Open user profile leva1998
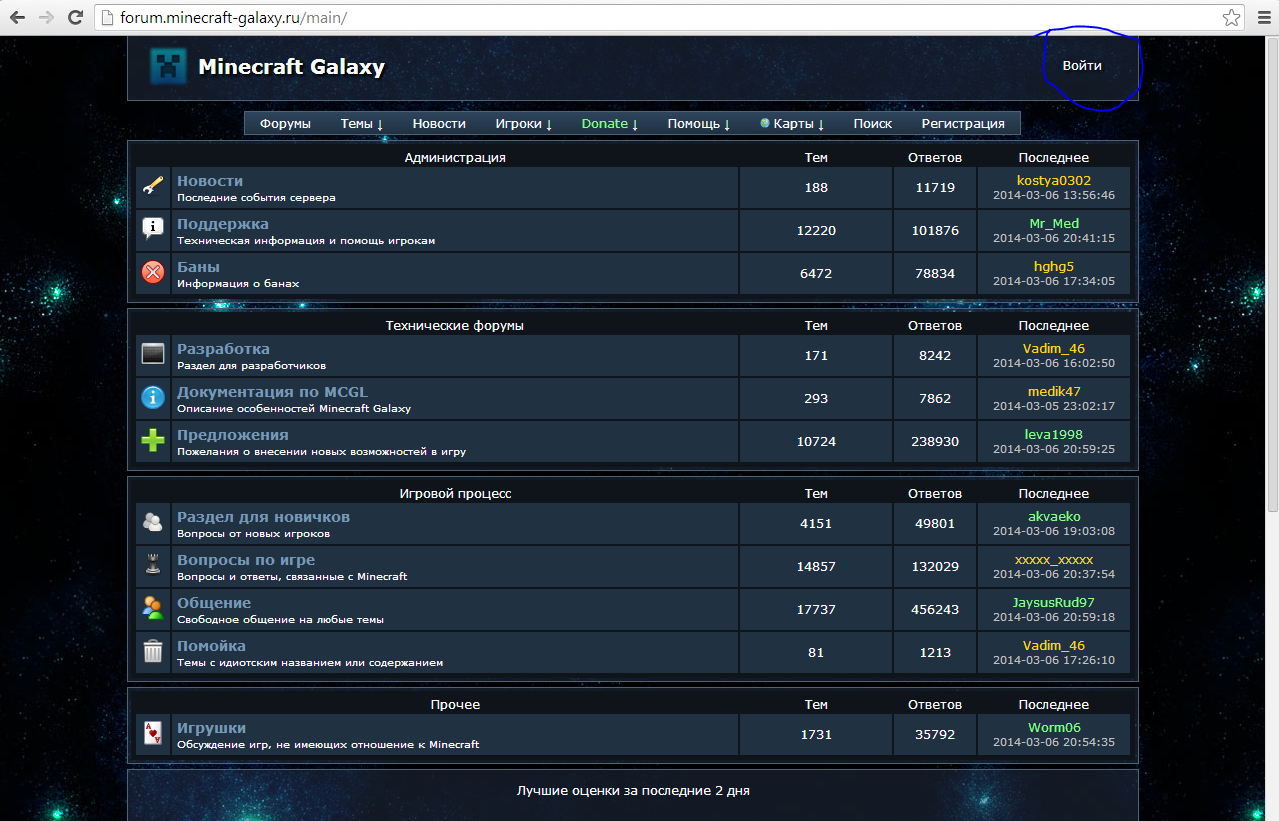 [x=1054, y=435]
